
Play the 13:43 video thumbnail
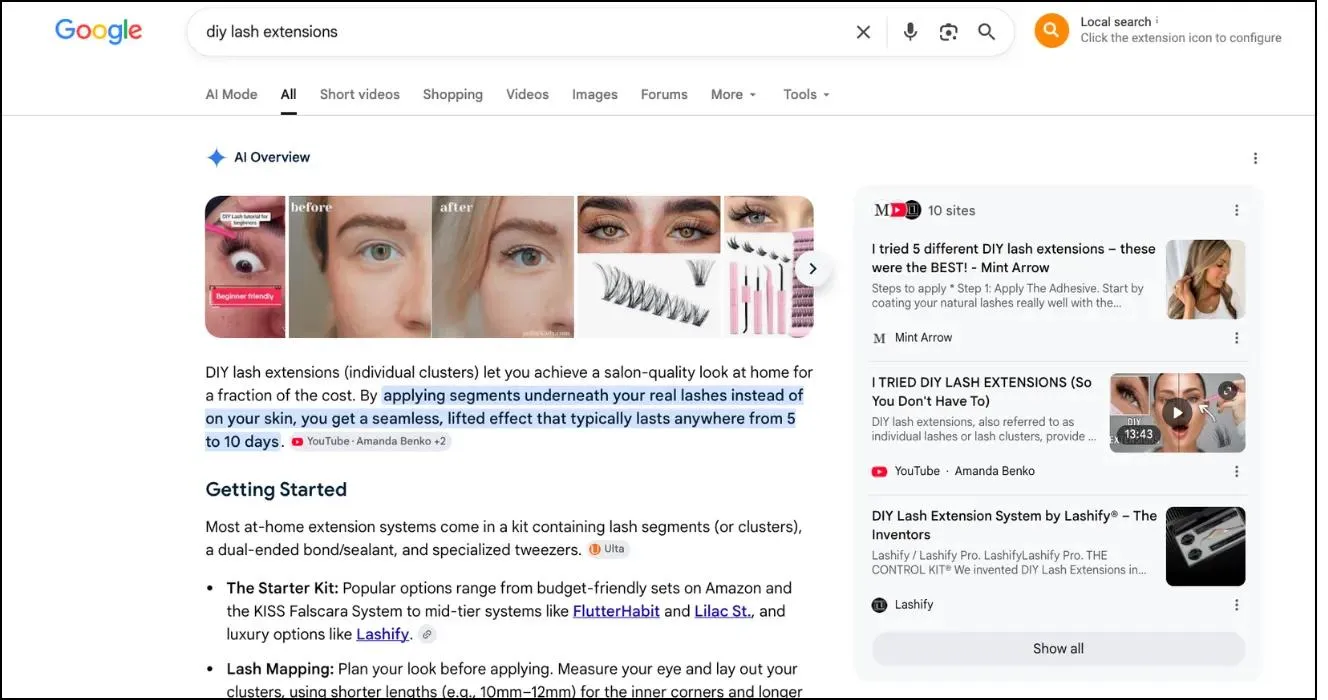click(x=1177, y=412)
